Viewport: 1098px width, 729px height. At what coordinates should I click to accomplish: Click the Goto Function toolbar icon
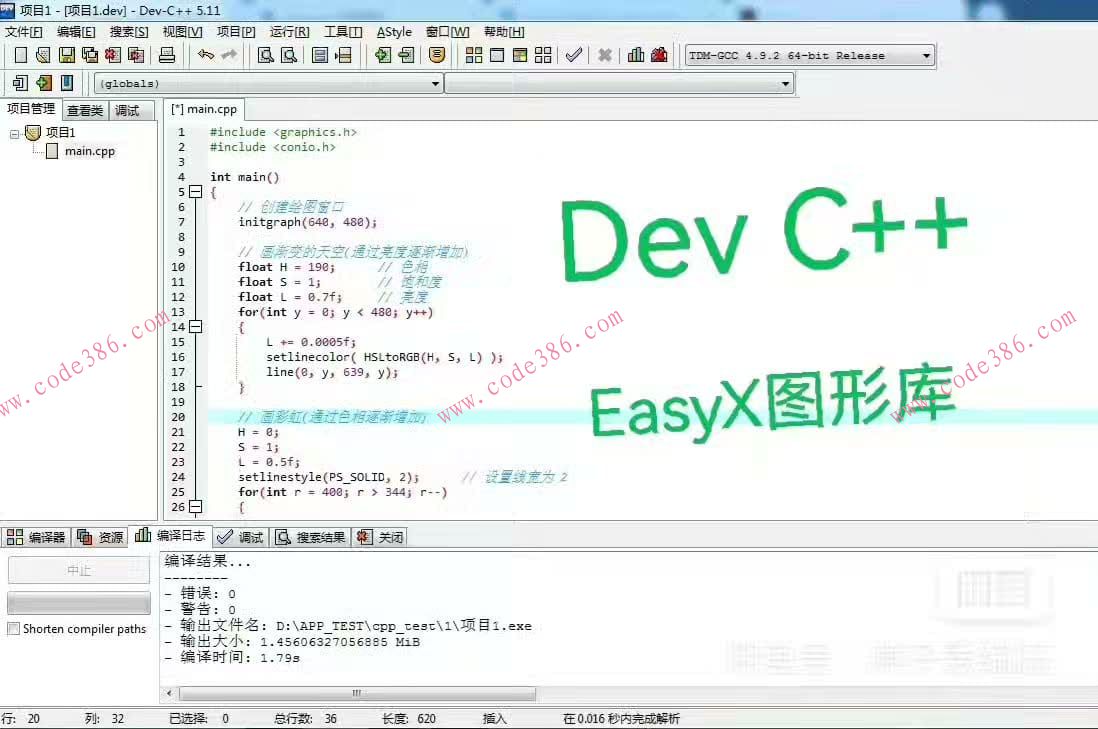click(x=320, y=55)
